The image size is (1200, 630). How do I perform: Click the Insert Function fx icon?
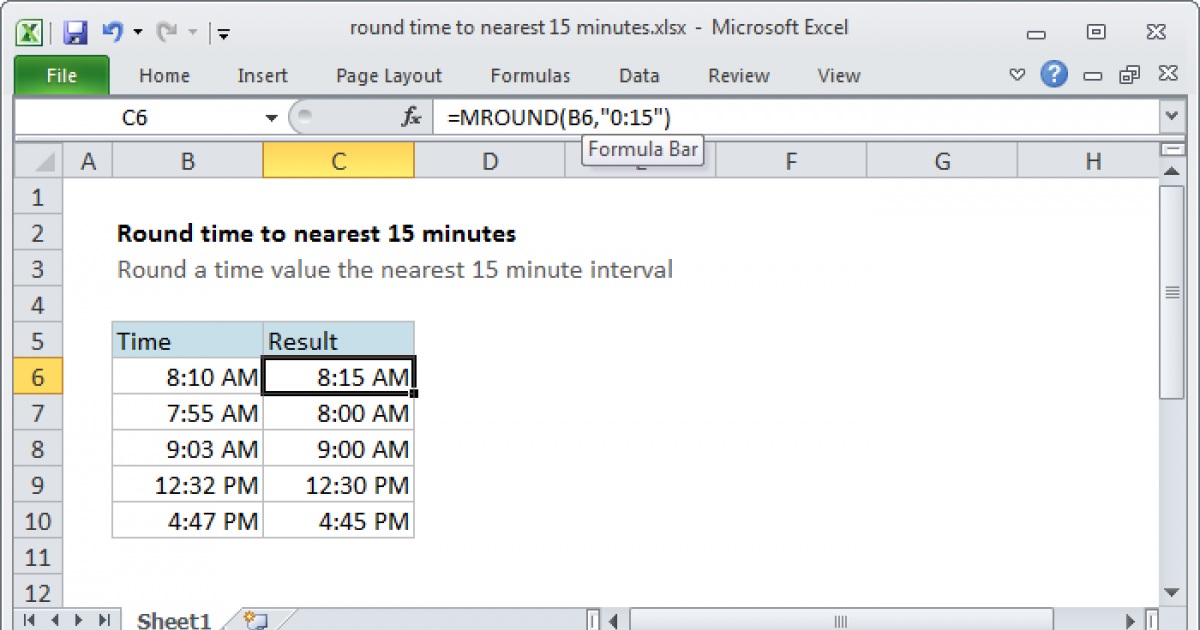click(x=411, y=118)
